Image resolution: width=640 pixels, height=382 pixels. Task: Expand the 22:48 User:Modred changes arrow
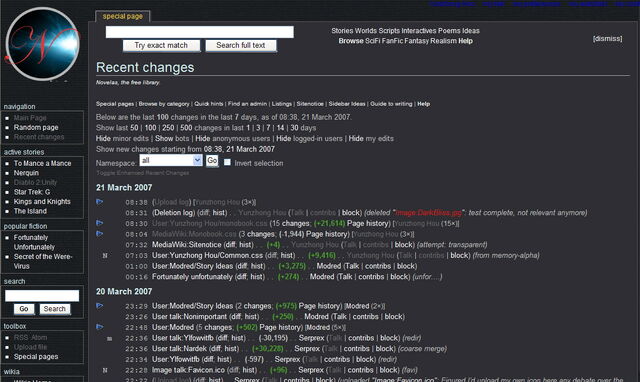(x=100, y=326)
